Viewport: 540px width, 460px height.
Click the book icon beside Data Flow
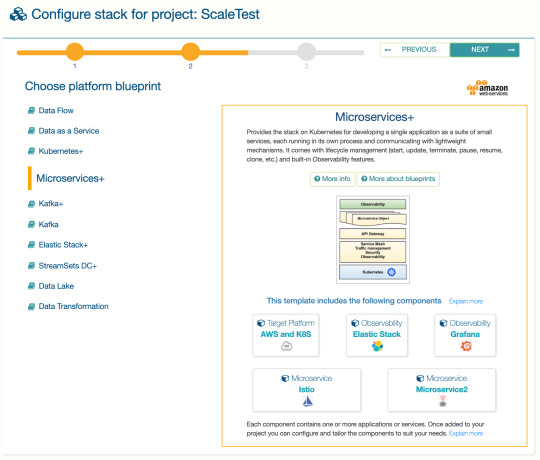pyautogui.click(x=31, y=111)
